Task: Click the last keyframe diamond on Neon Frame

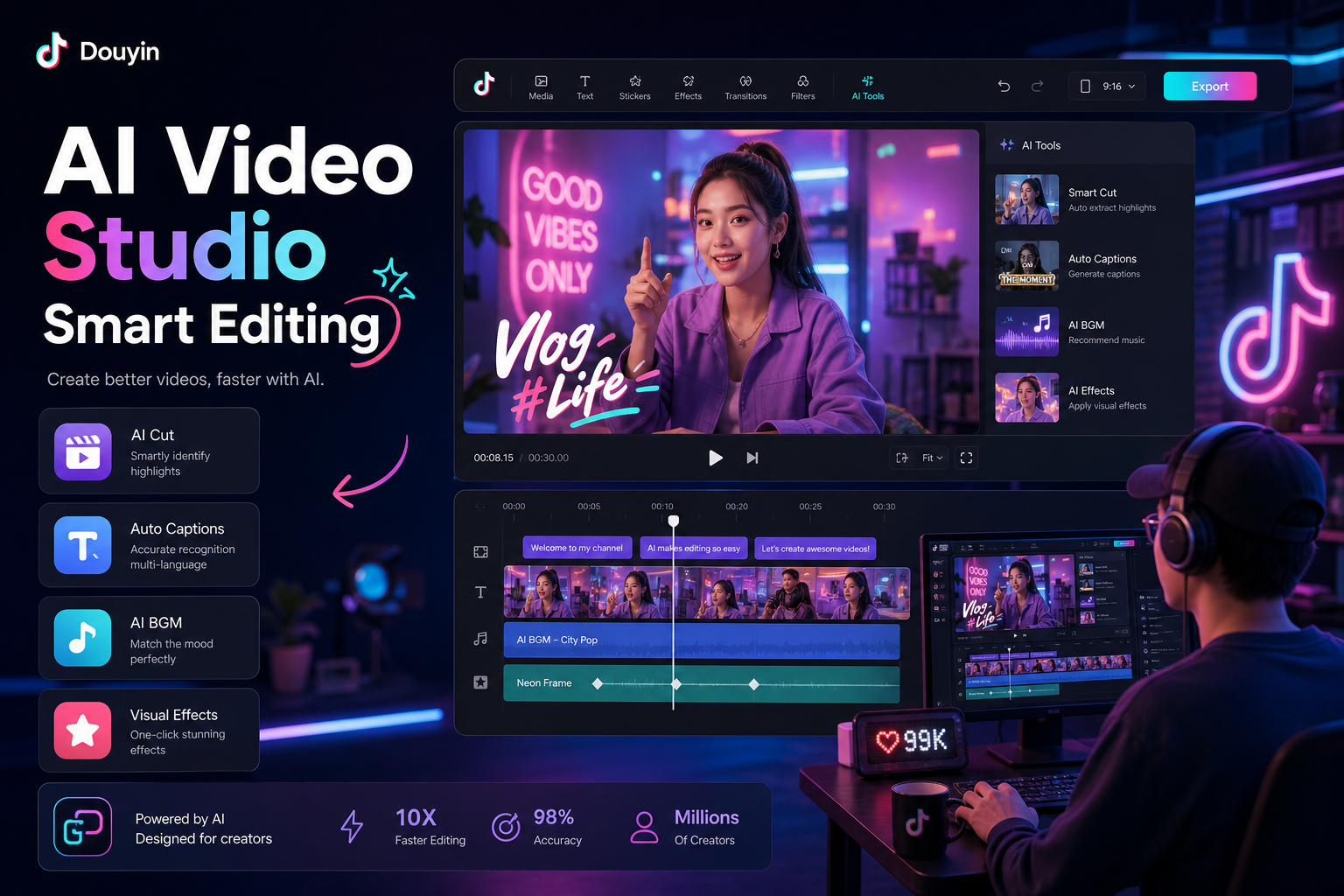Action: [753, 683]
